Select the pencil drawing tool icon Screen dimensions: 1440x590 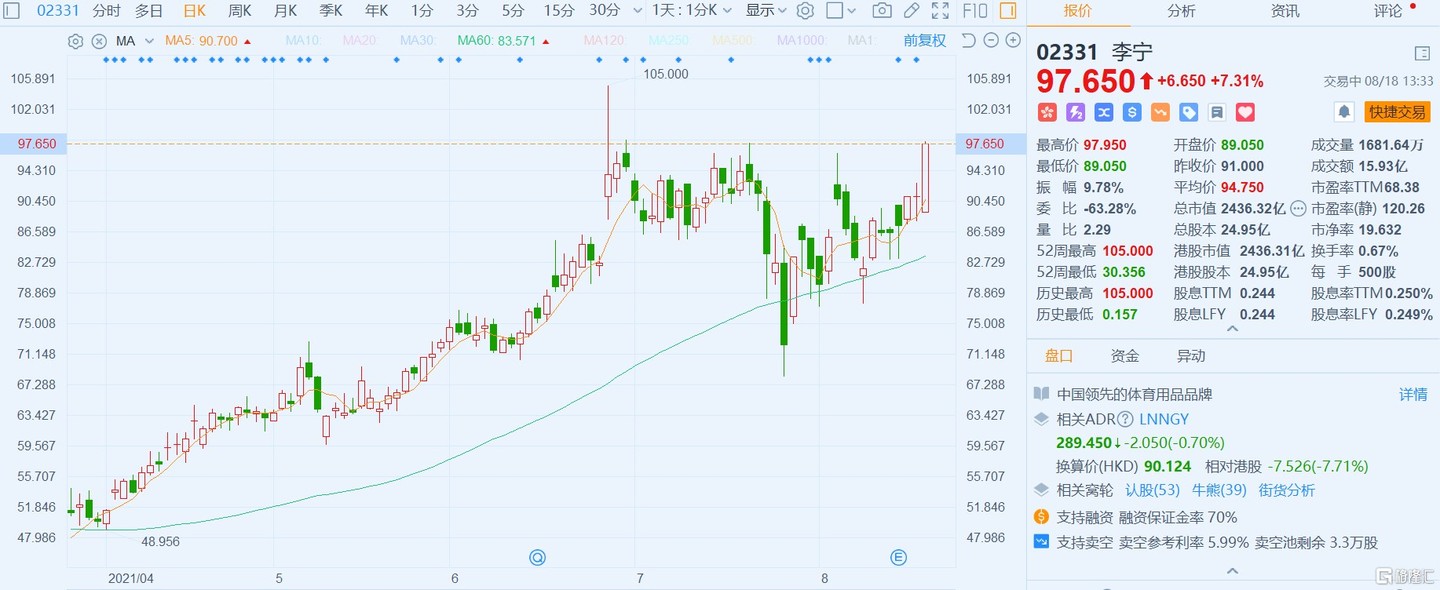(x=910, y=11)
